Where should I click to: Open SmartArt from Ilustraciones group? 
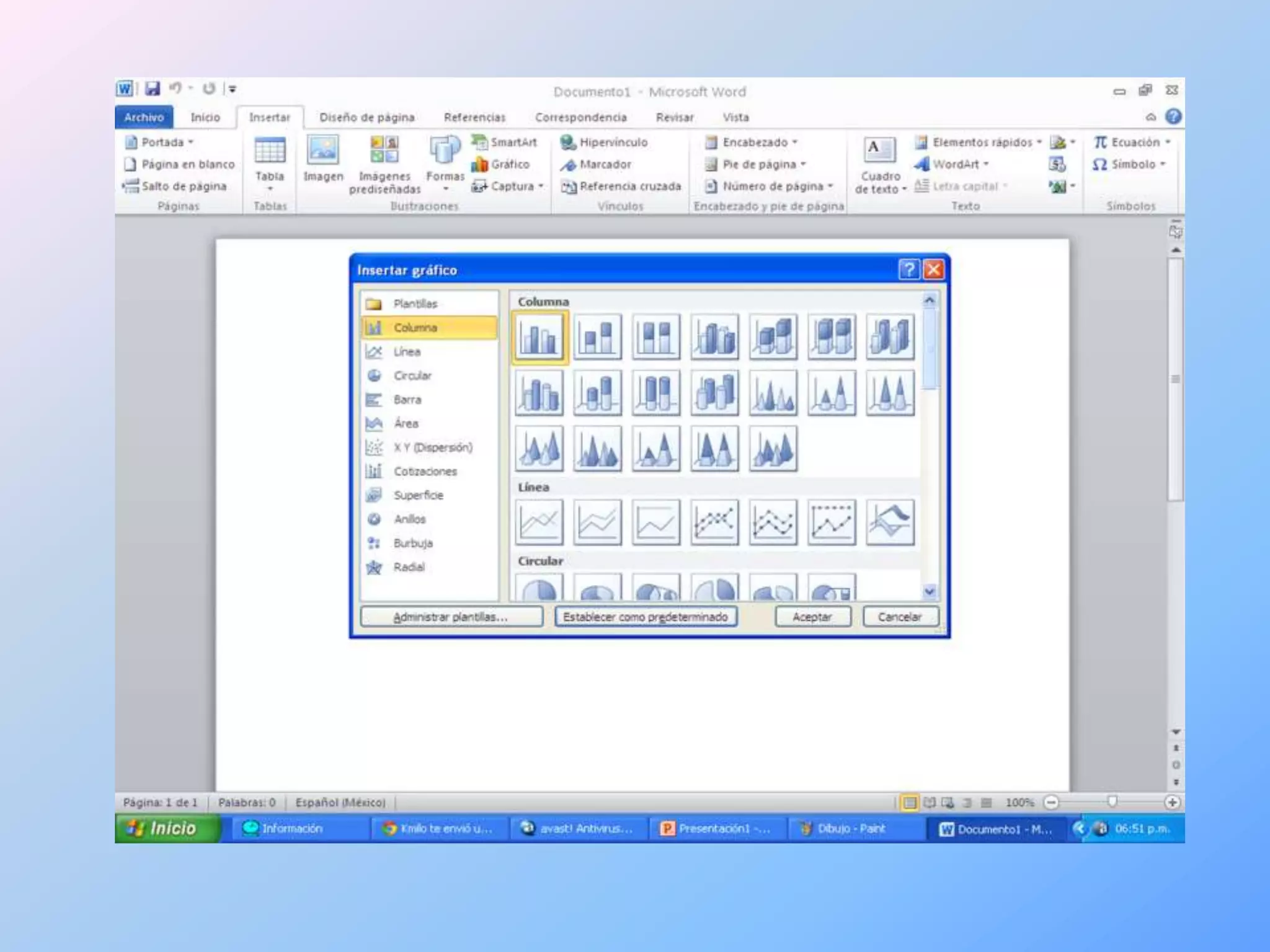click(x=479, y=143)
